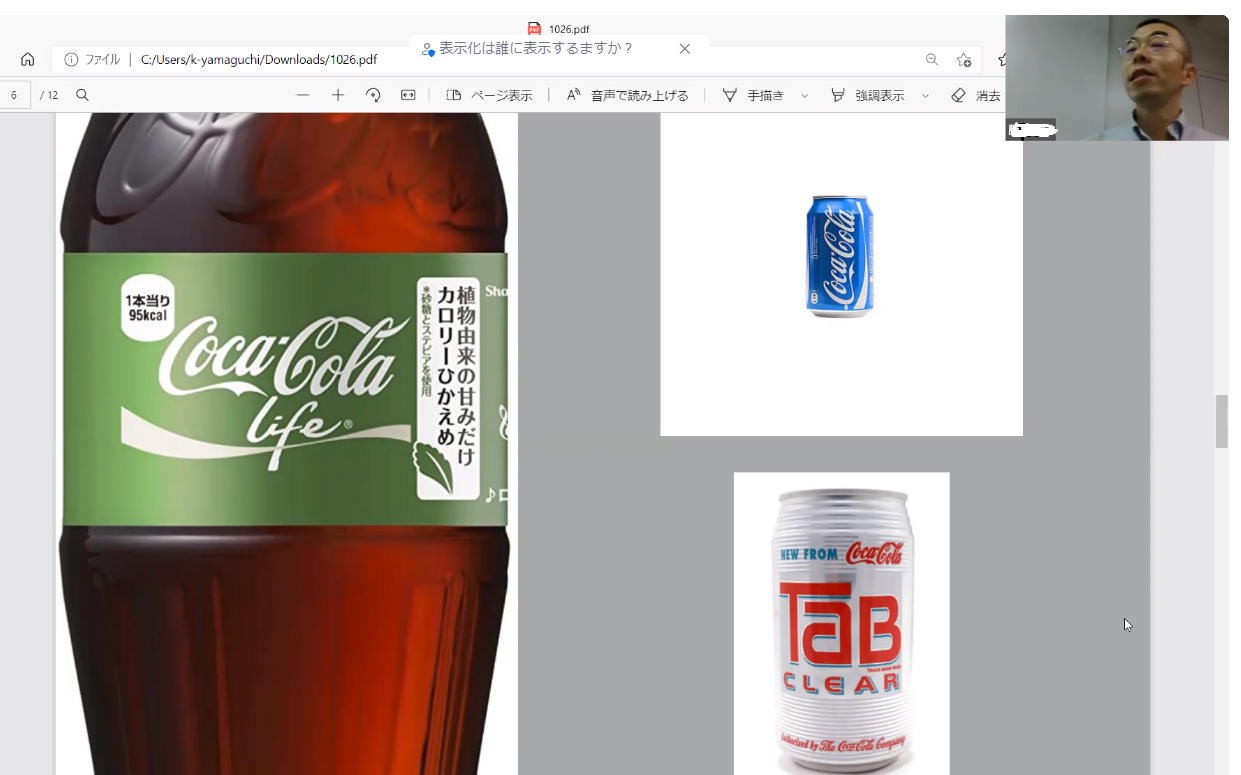The height and width of the screenshot is (775, 1241).
Task: Select the 消去 eraser tool
Action: coord(976,95)
